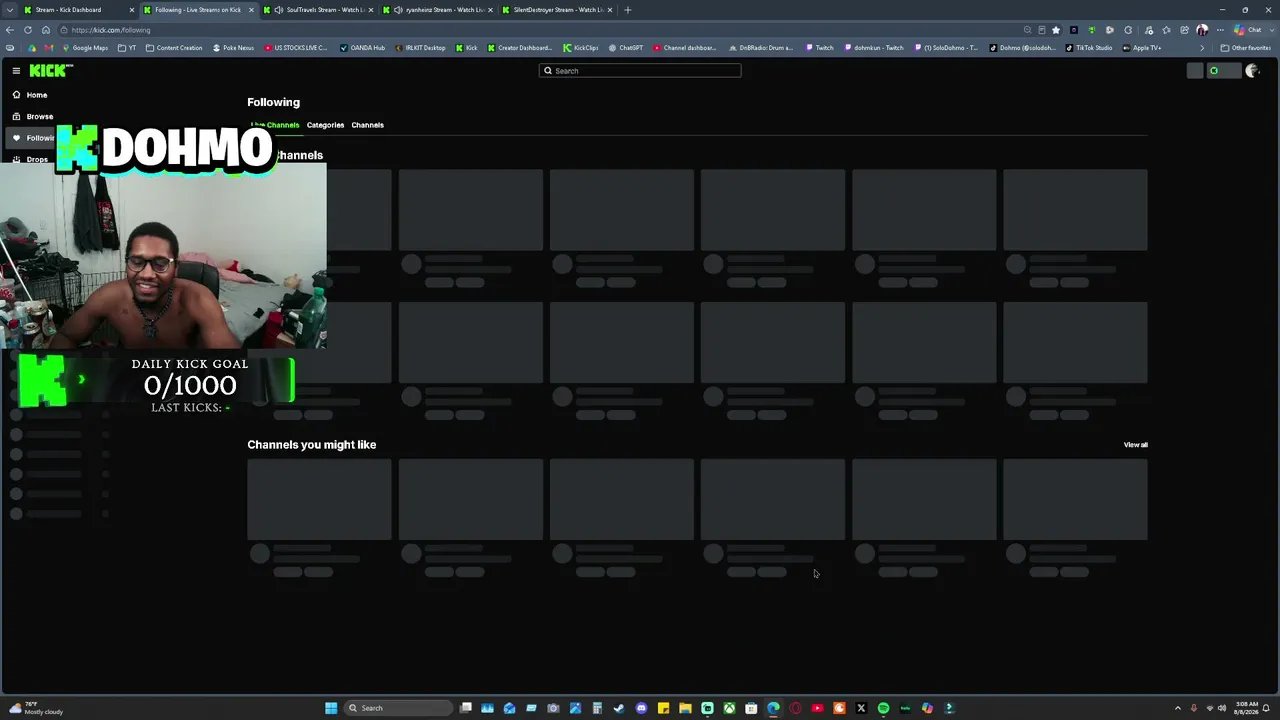
Task: Open the Windows Start menu
Action: tap(331, 708)
